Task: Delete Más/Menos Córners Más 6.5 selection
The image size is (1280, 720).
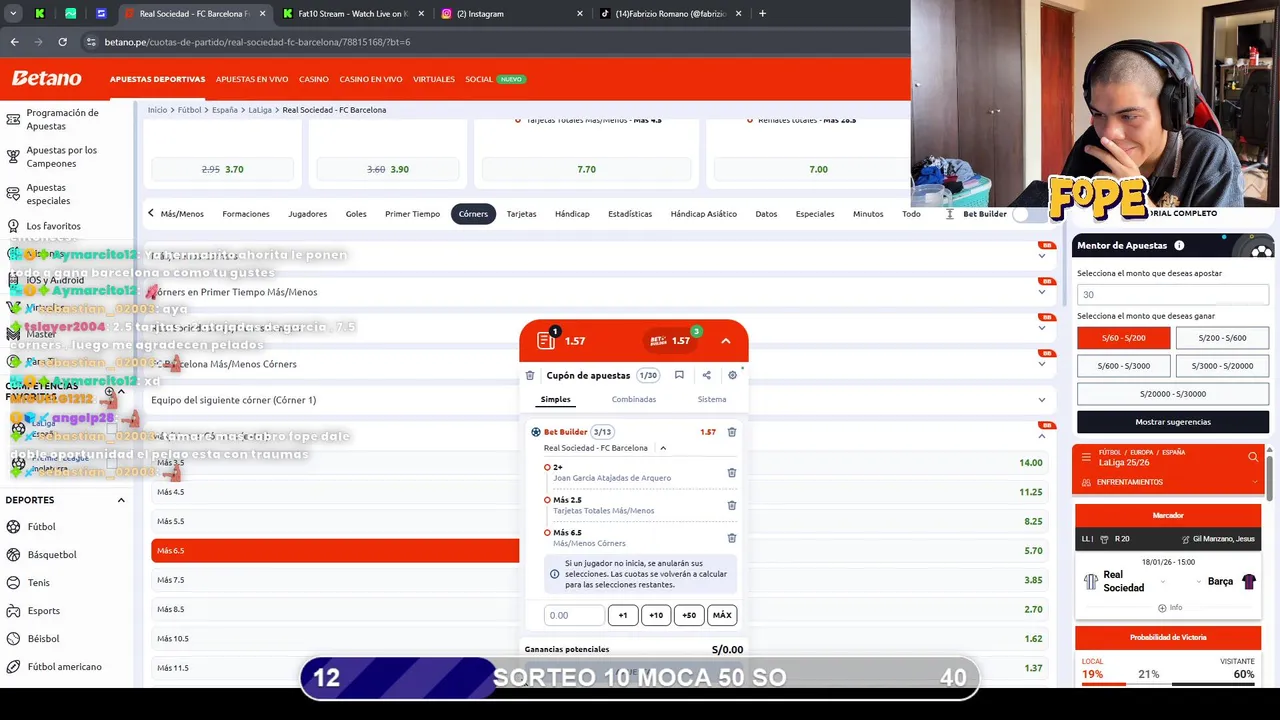Action: (x=731, y=538)
